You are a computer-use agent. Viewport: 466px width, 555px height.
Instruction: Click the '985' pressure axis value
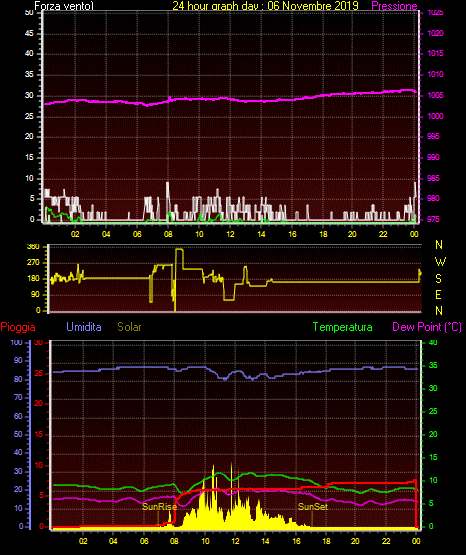[x=433, y=178]
